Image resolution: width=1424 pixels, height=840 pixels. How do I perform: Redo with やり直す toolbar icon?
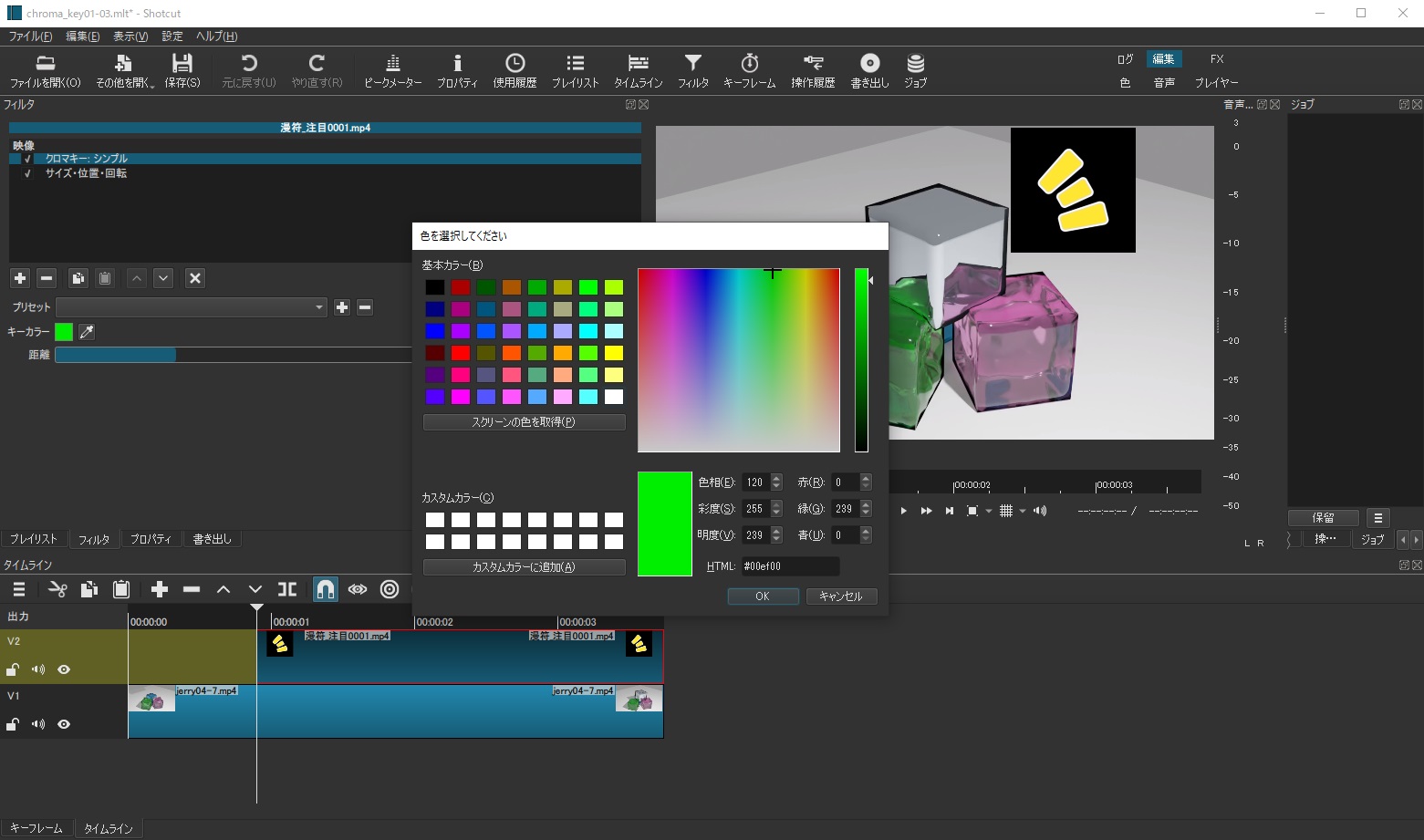point(317,70)
